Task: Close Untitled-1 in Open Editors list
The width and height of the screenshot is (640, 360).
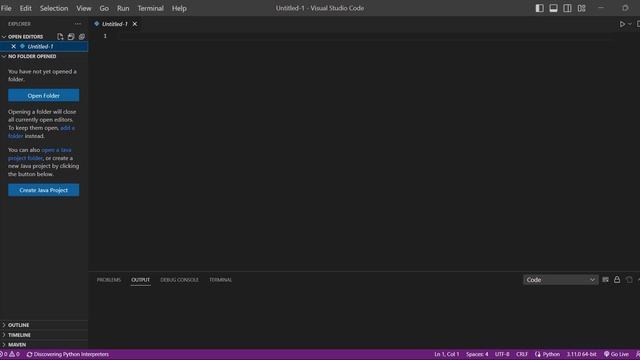Action: coord(13,47)
